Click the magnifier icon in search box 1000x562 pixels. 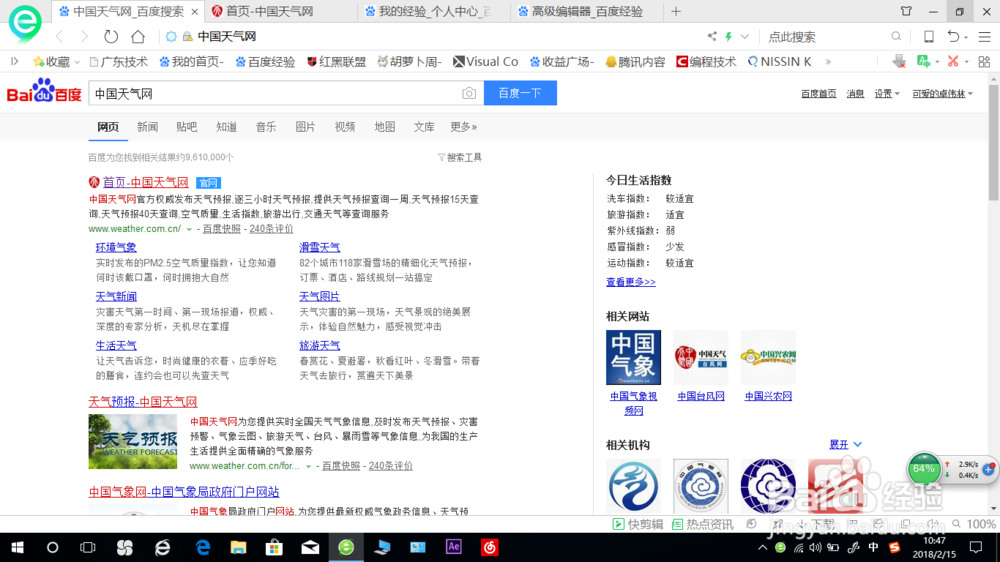[896, 36]
